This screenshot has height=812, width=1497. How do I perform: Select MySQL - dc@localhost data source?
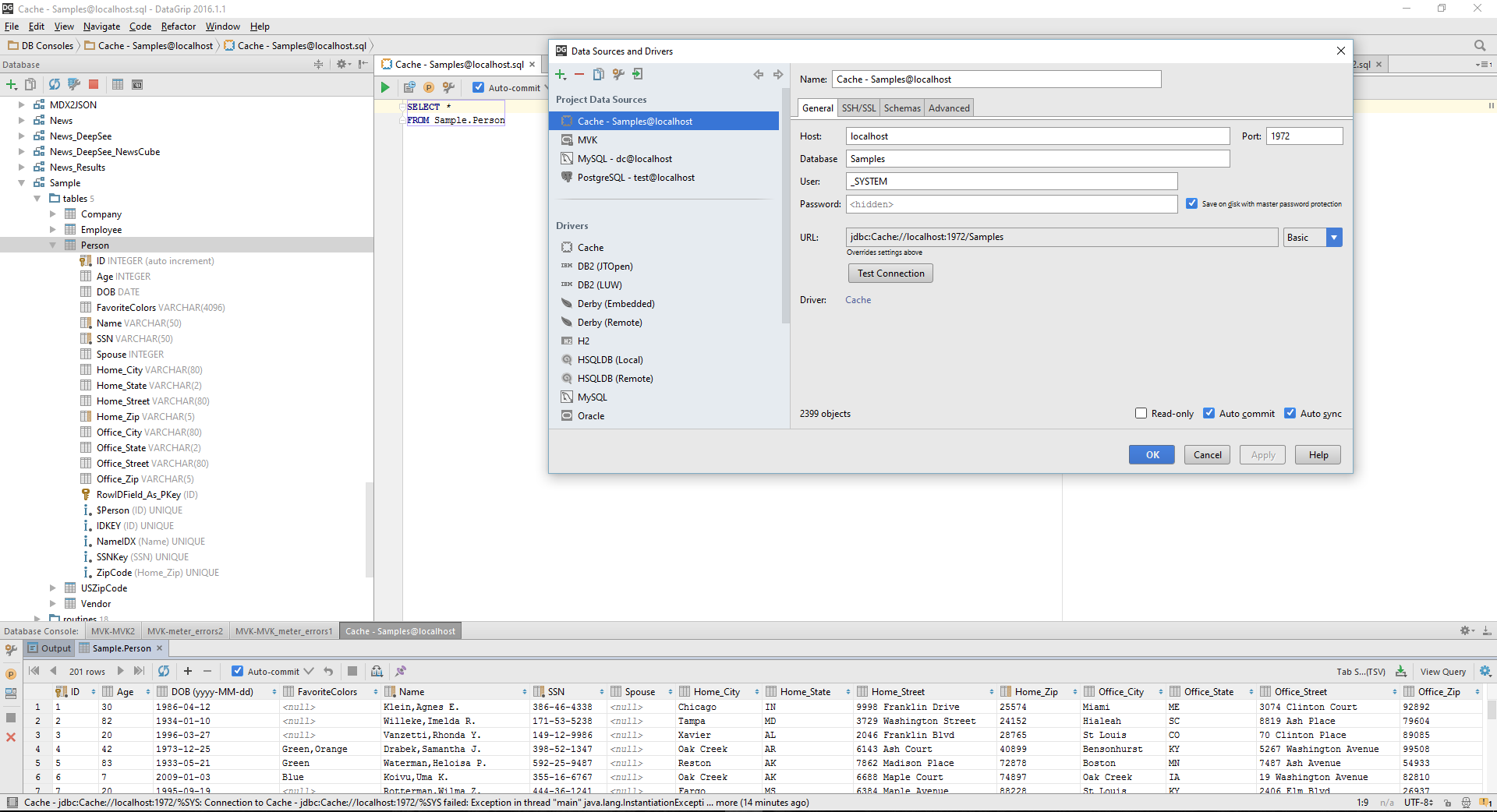(625, 158)
